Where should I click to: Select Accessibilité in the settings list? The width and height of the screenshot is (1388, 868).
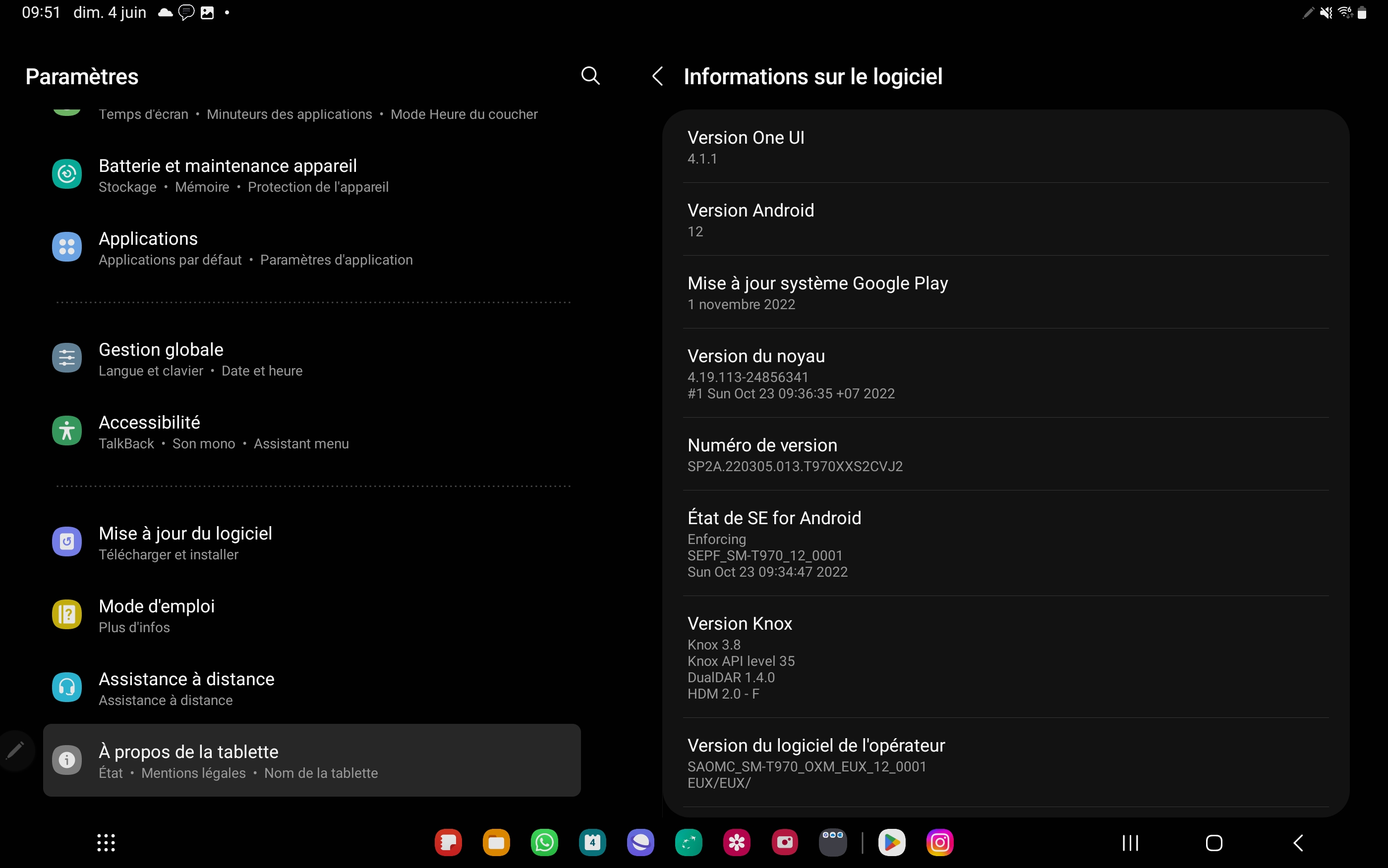312,432
